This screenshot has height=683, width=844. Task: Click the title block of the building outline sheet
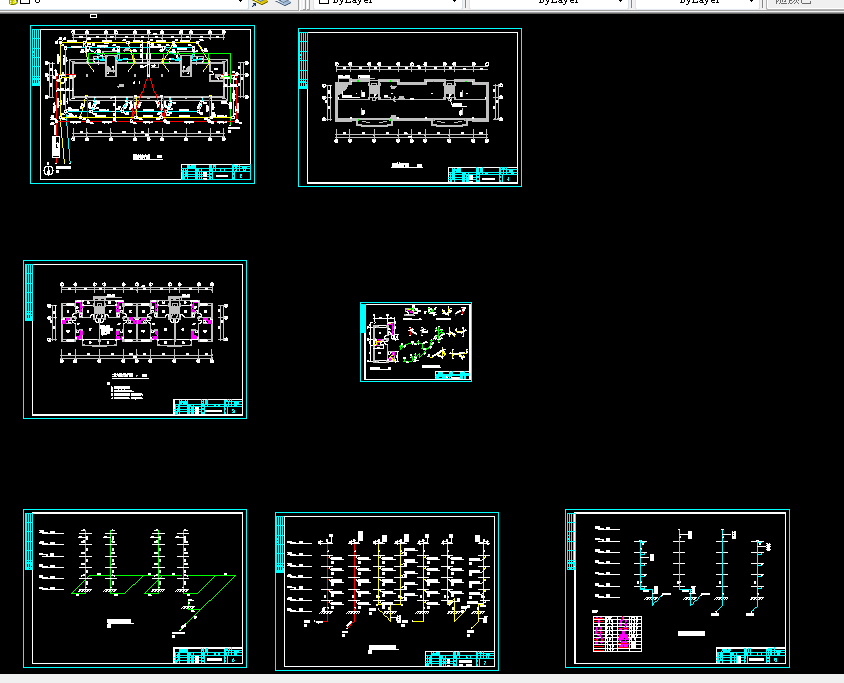click(x=483, y=175)
